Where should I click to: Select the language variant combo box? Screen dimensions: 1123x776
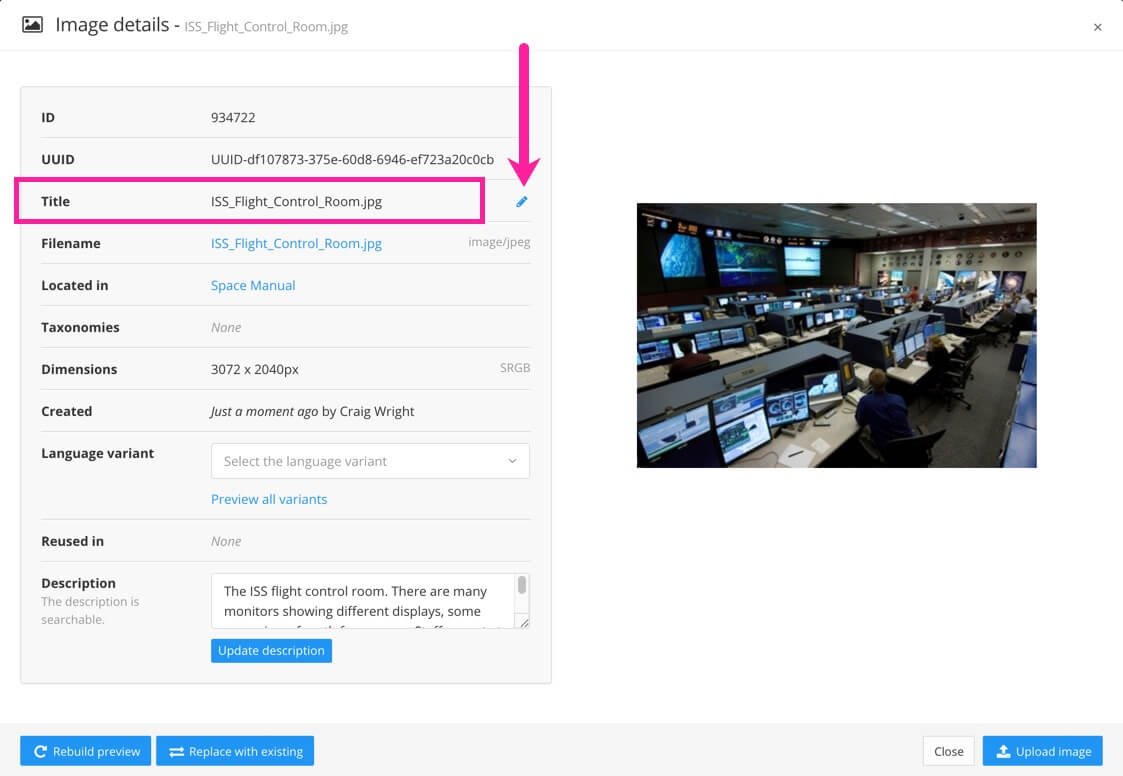tap(370, 461)
